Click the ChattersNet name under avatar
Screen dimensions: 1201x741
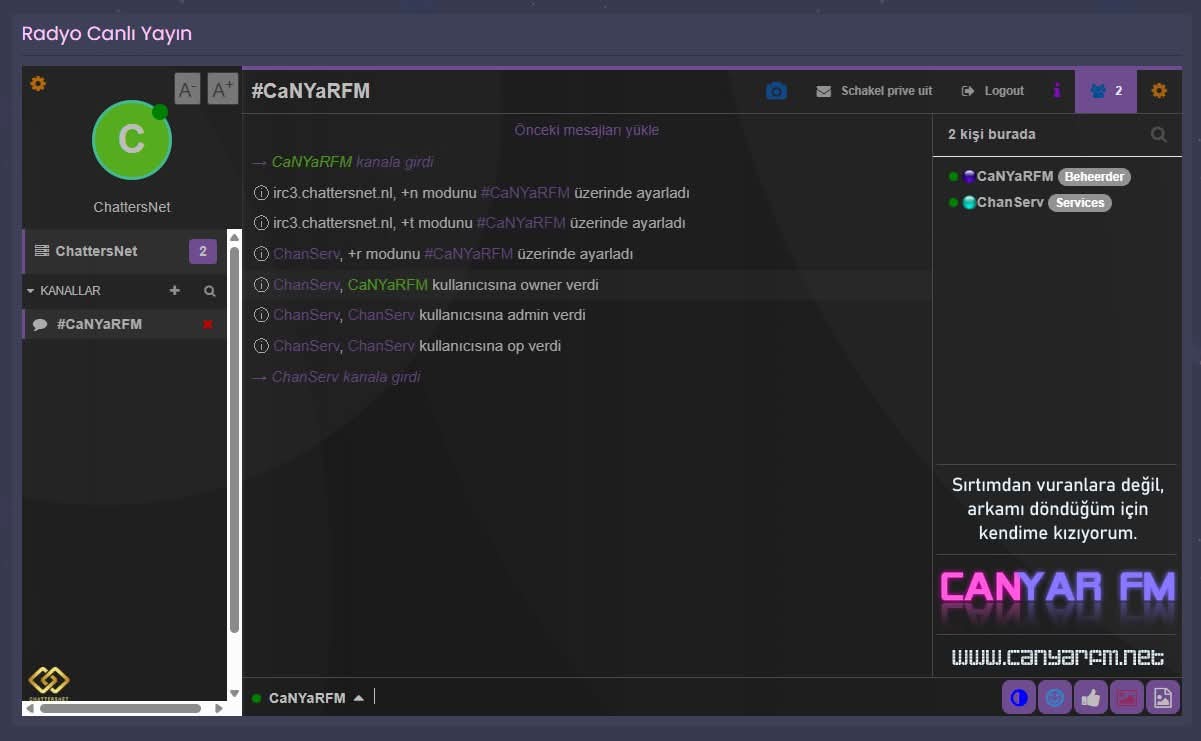coord(132,207)
